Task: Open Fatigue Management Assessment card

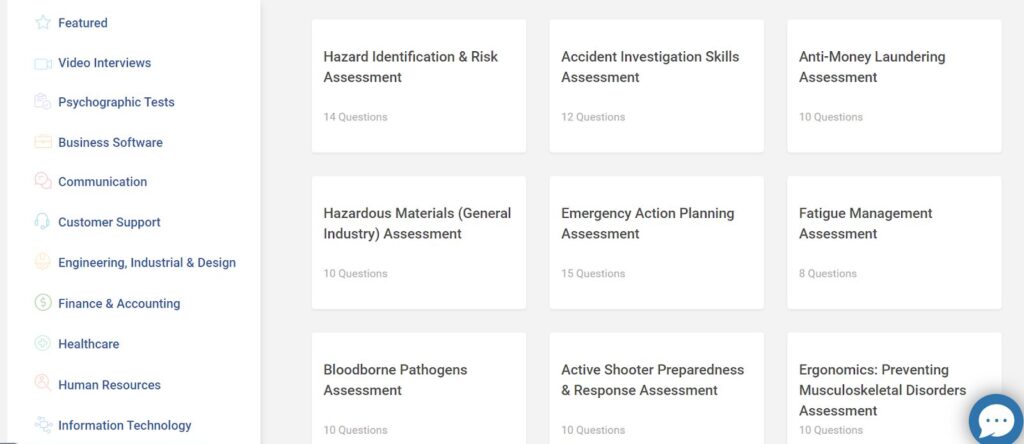Action: pos(894,243)
